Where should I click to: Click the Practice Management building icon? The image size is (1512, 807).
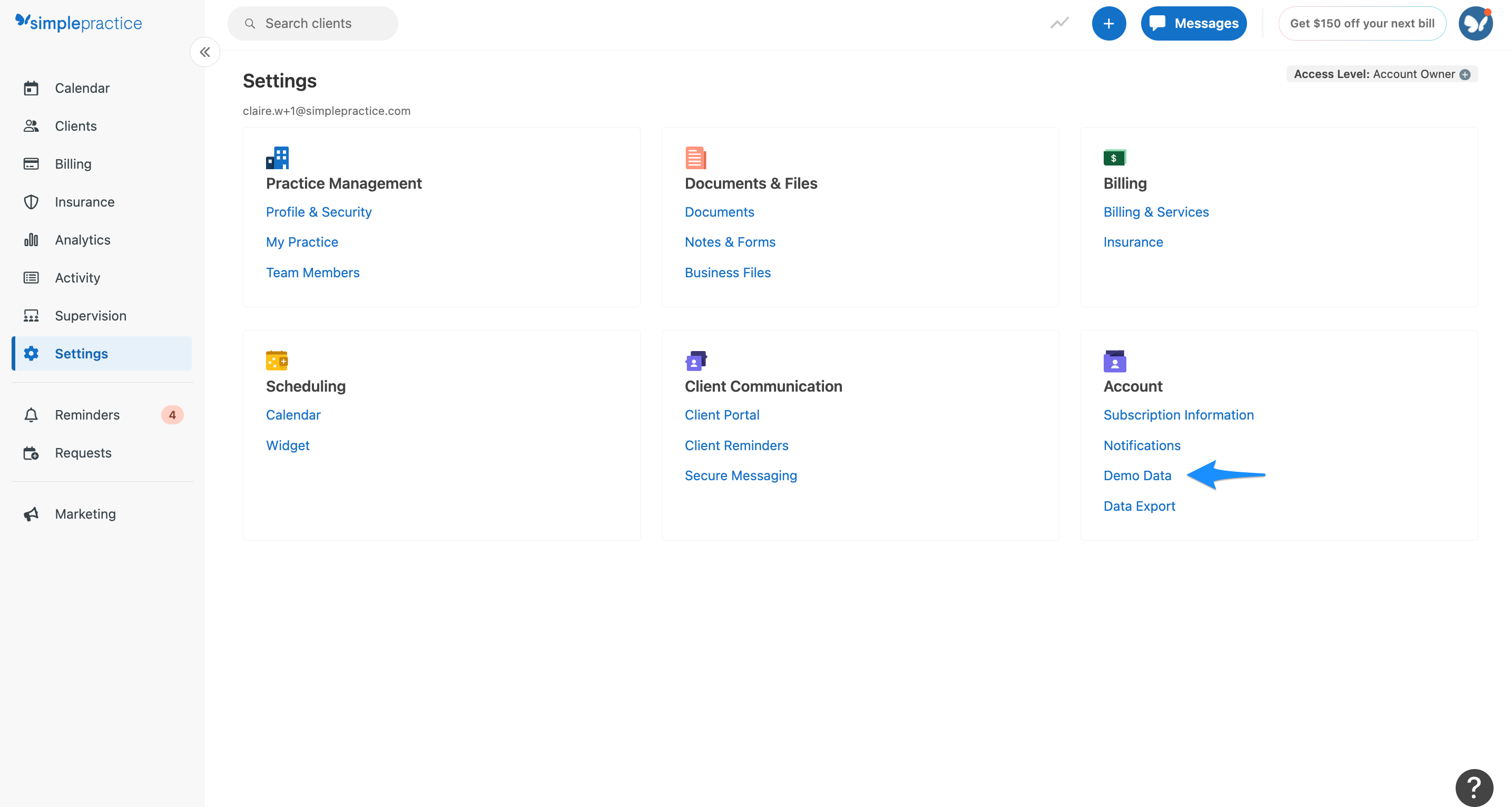tap(277, 158)
